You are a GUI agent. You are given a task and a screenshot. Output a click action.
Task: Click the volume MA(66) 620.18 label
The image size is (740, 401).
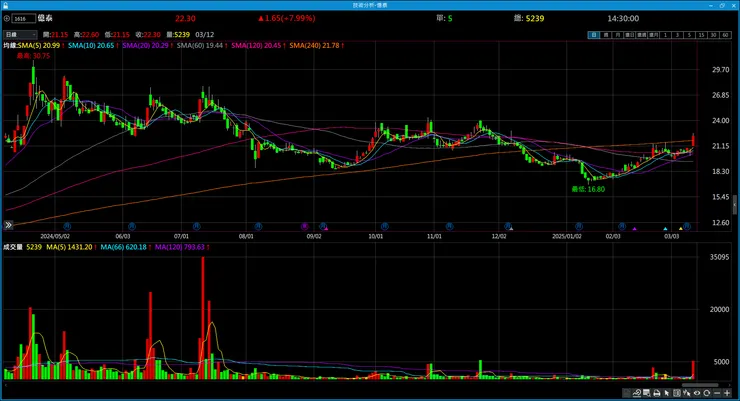tap(125, 247)
